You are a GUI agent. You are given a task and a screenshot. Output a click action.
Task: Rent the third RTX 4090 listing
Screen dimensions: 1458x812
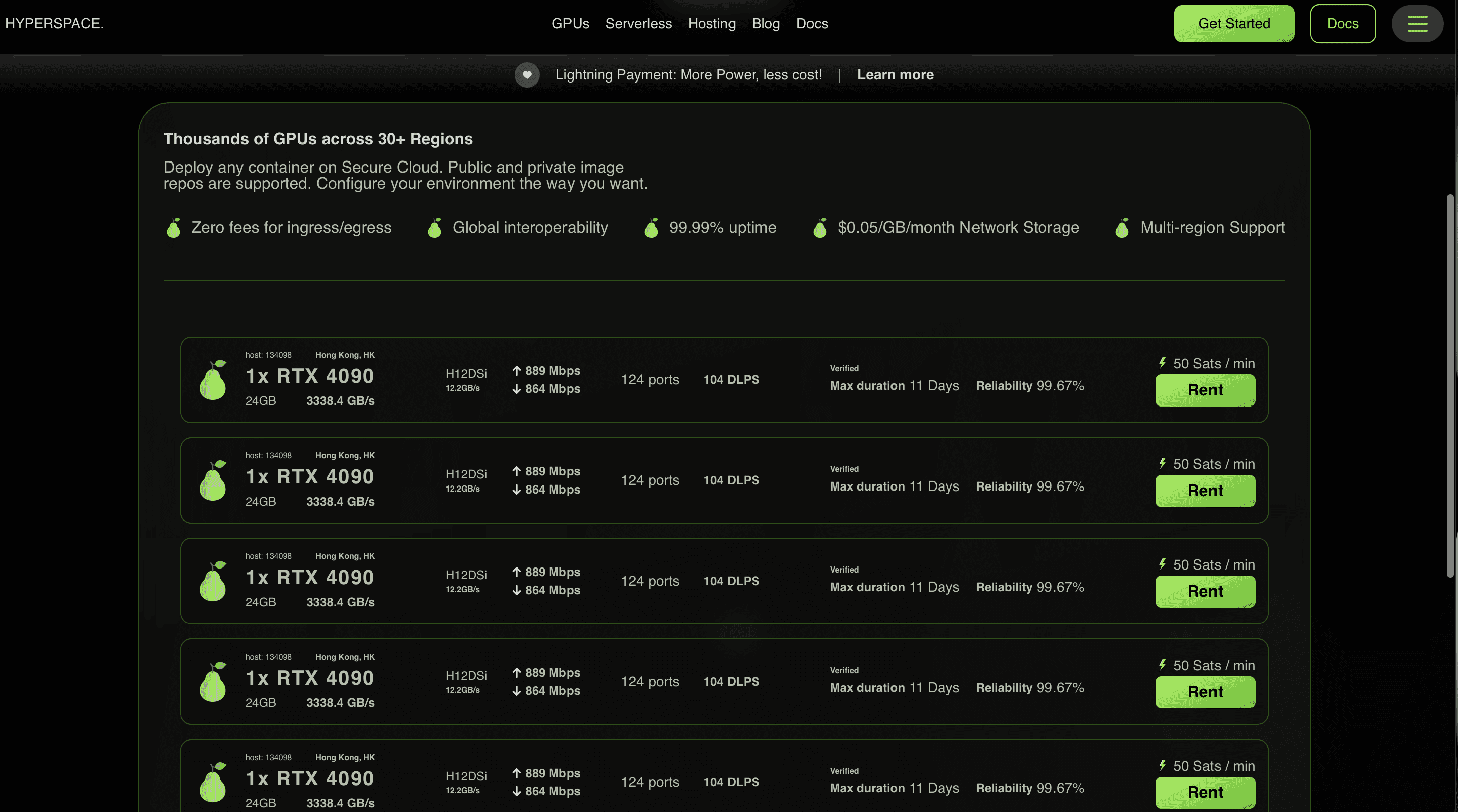pyautogui.click(x=1205, y=591)
